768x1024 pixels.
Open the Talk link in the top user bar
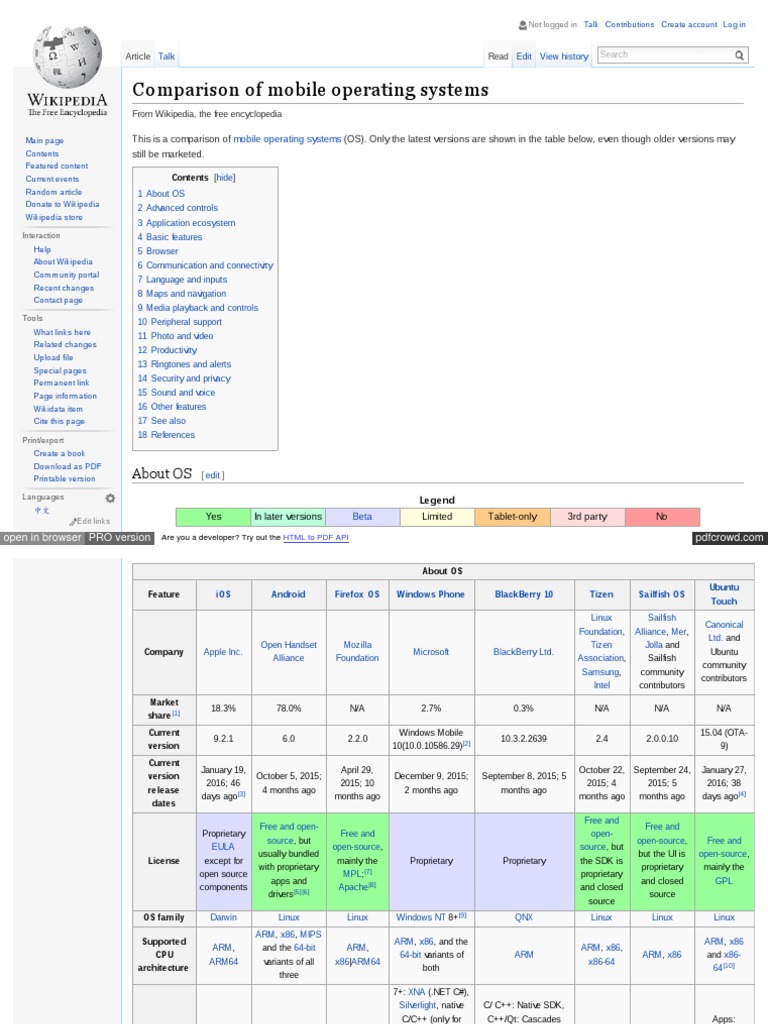click(591, 24)
